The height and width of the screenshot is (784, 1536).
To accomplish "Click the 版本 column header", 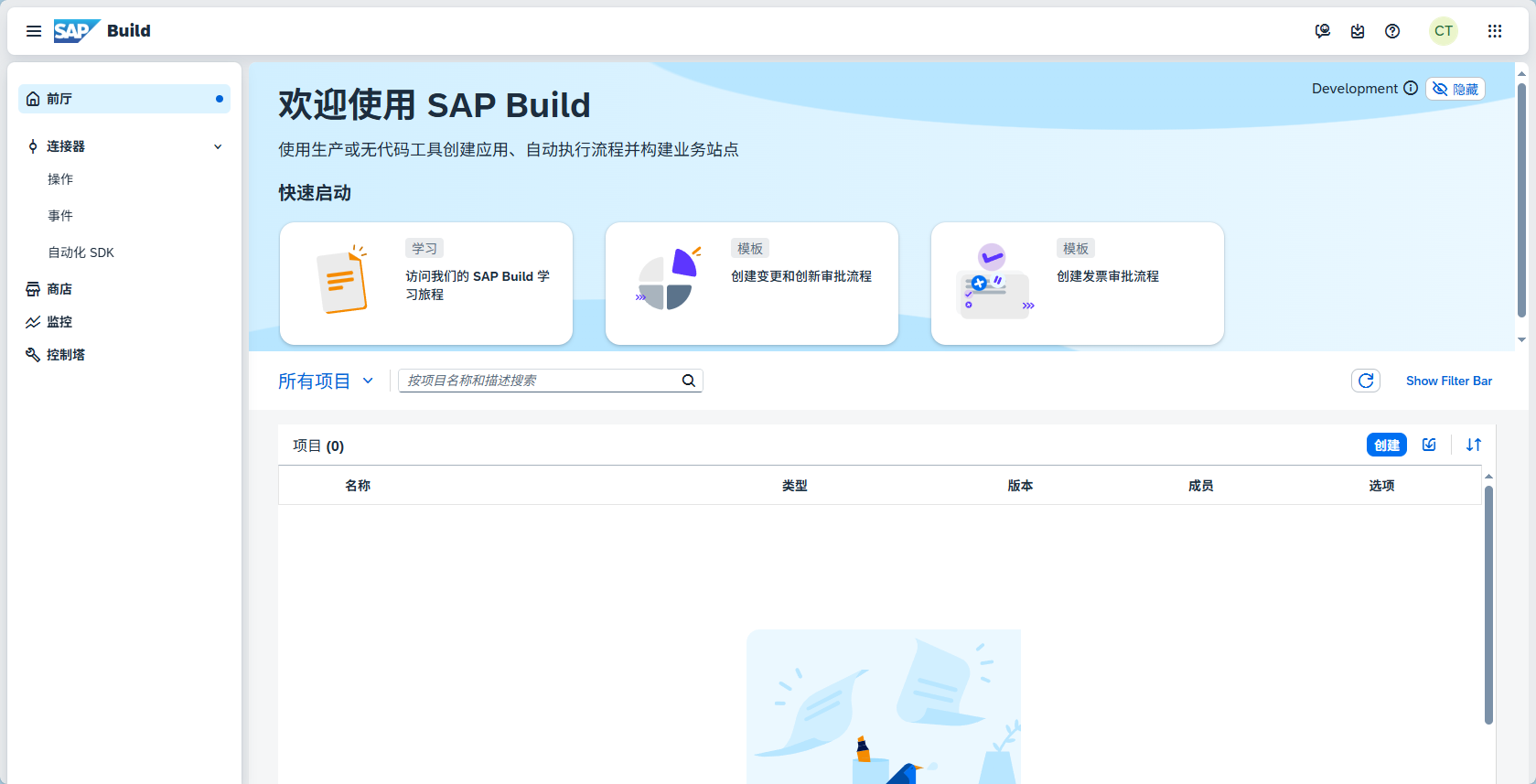I will pos(1021,486).
